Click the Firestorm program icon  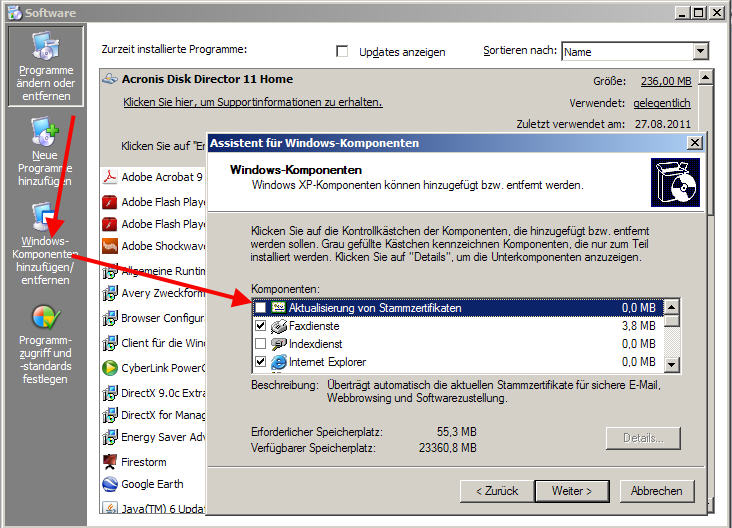coord(110,462)
